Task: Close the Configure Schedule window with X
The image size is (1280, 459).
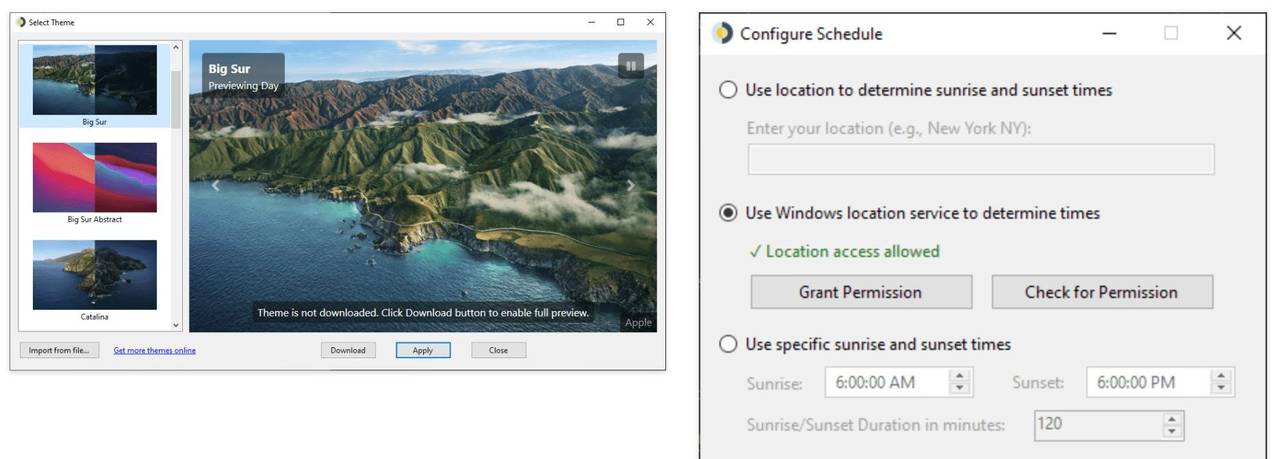Action: tap(1234, 33)
